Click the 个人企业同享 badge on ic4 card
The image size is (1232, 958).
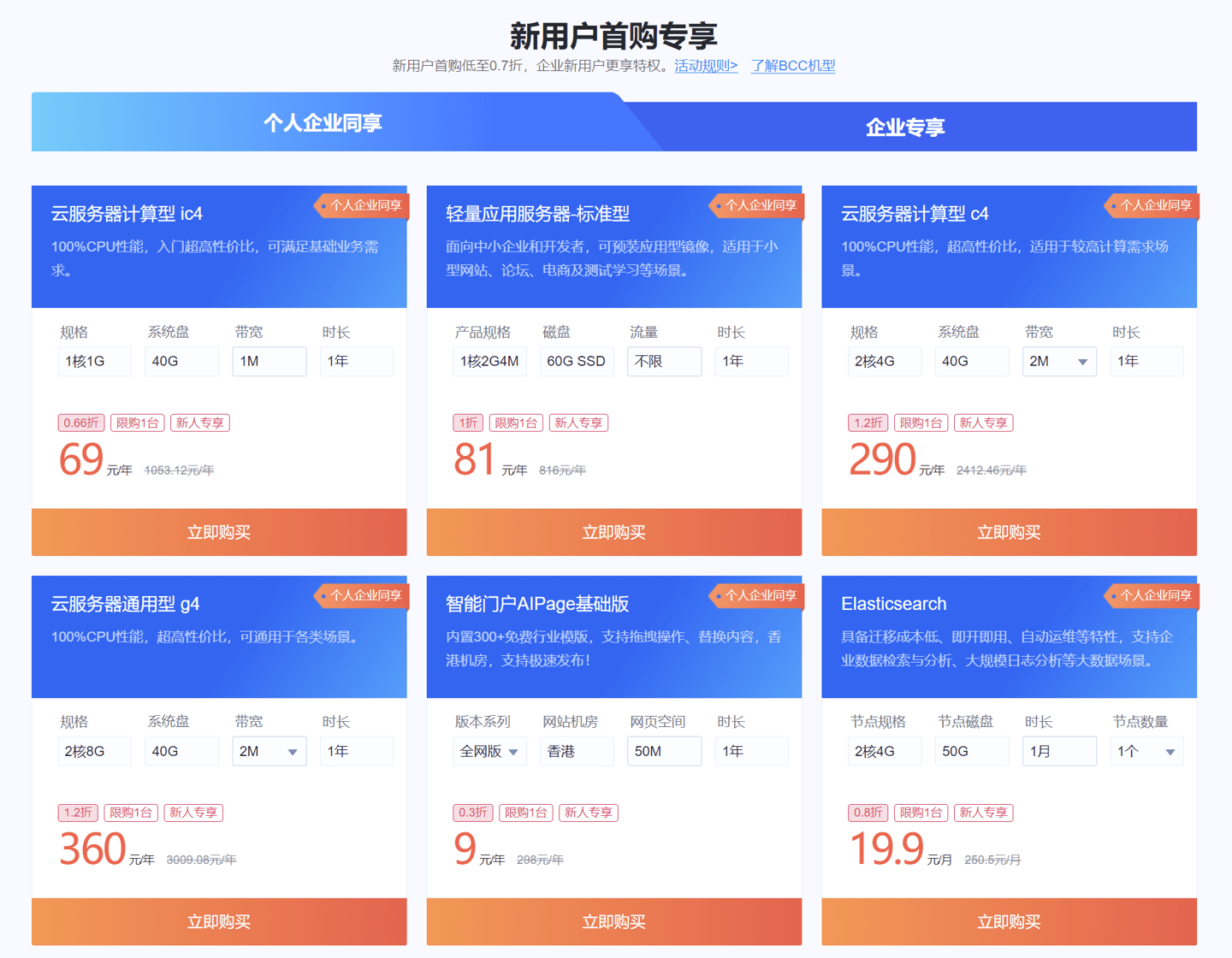tap(364, 205)
